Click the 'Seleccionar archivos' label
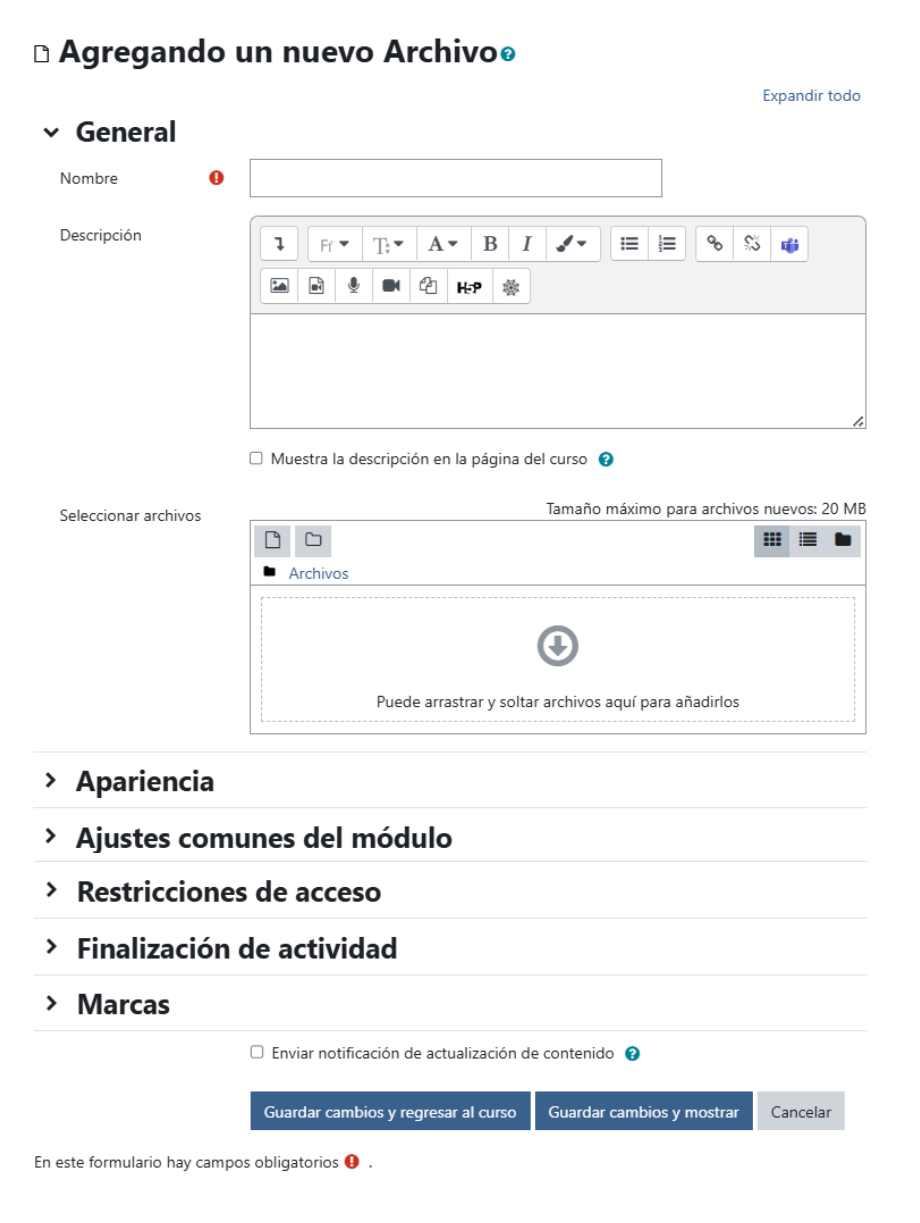The width and height of the screenshot is (920, 1223). pos(130,516)
